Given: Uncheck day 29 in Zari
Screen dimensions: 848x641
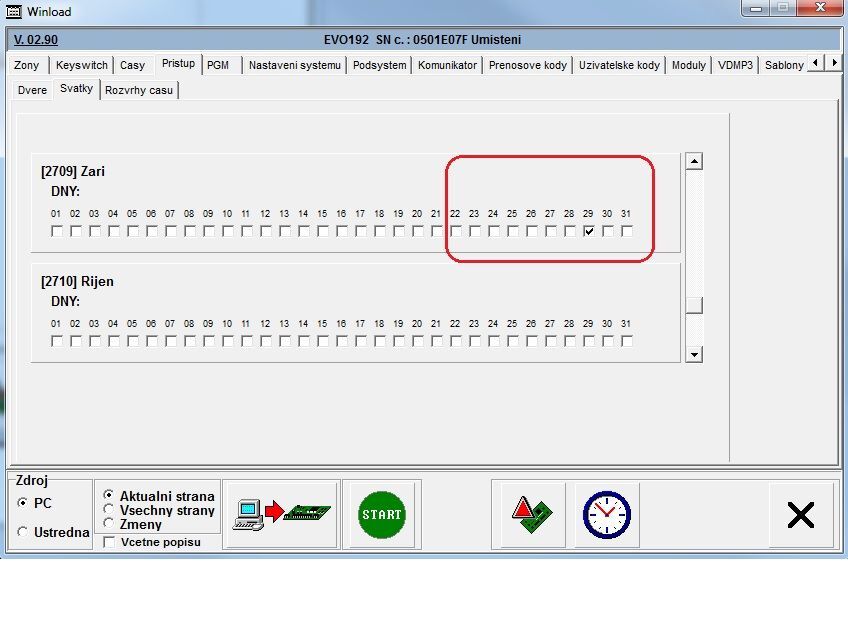Looking at the screenshot, I should click(589, 232).
